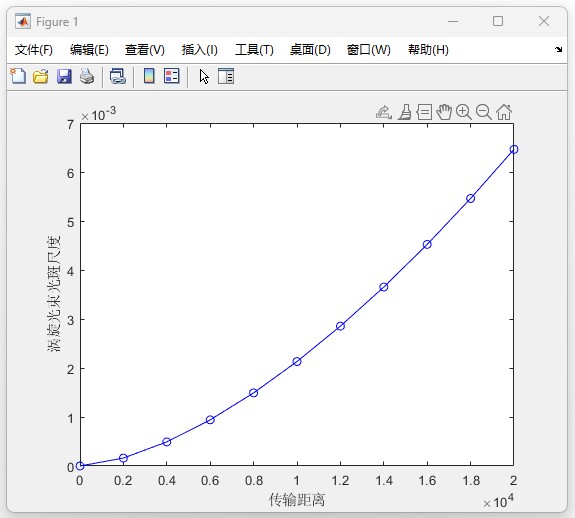This screenshot has height=518, width=575.
Task: Insert a legend using the toolbar icon
Action: [172, 76]
